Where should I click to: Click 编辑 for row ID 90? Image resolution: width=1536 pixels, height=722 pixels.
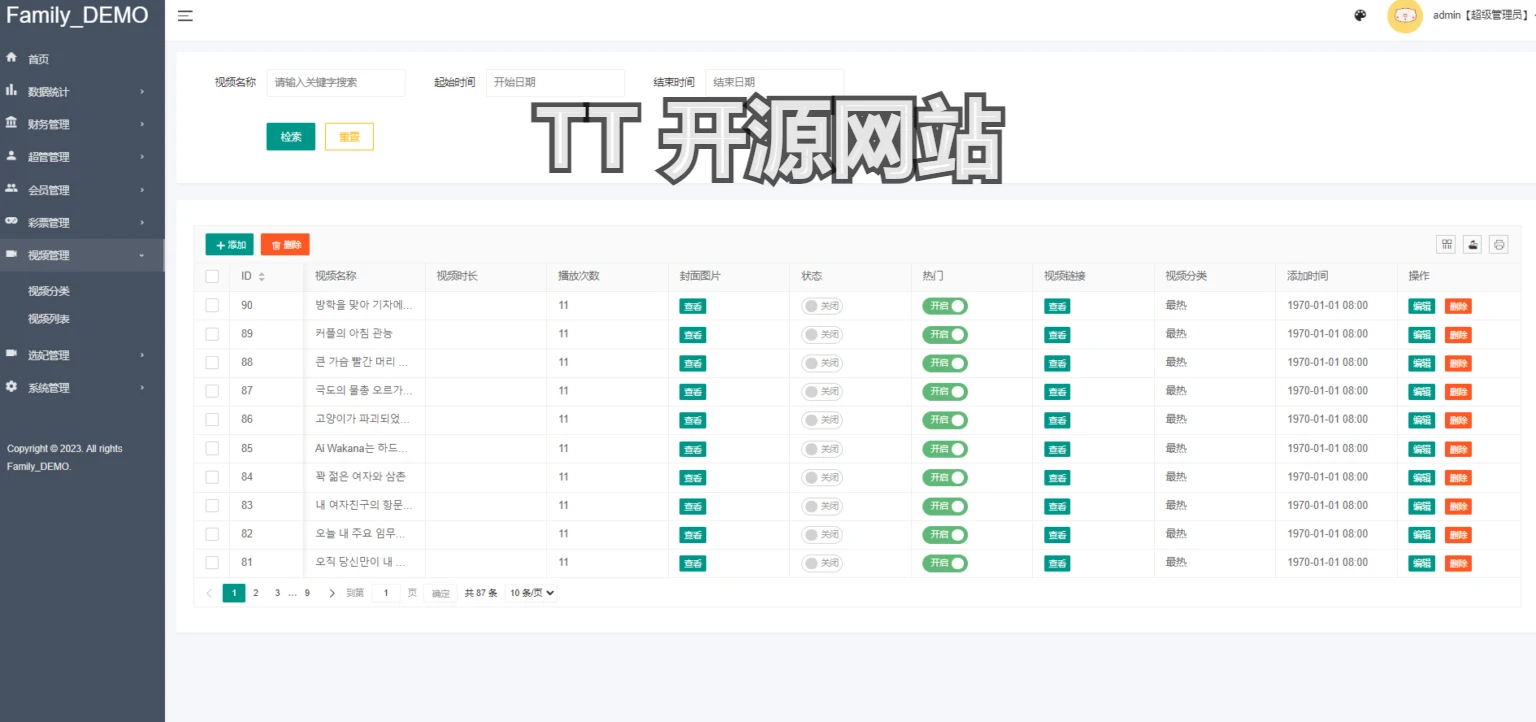pos(1421,306)
